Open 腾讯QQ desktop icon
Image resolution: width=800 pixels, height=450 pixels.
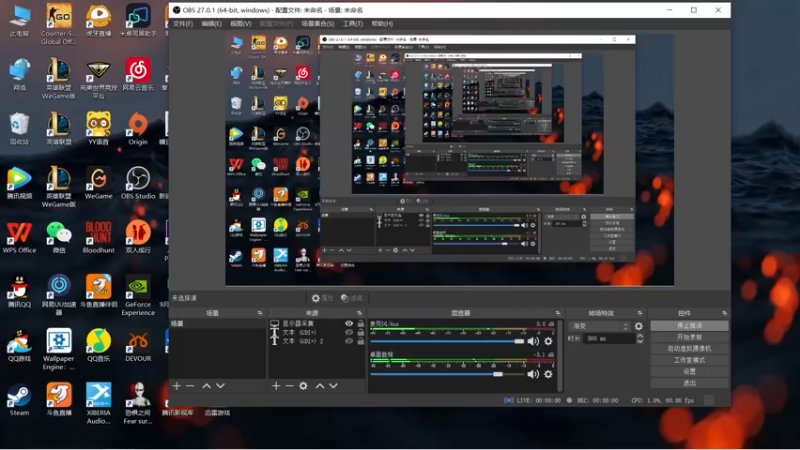[x=19, y=292]
